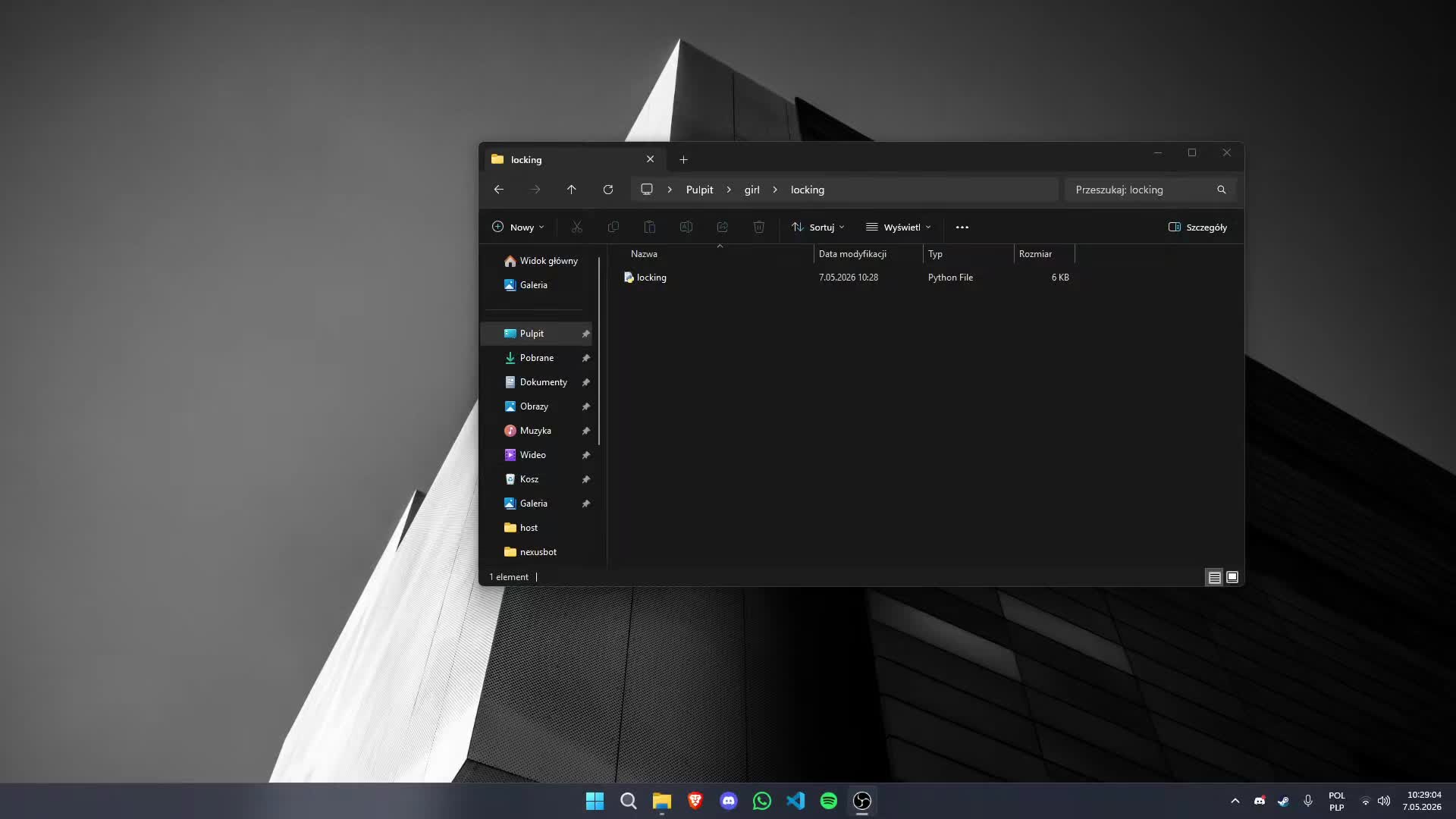The height and width of the screenshot is (819, 1456).
Task: Go back with the left arrow button
Action: (x=499, y=190)
